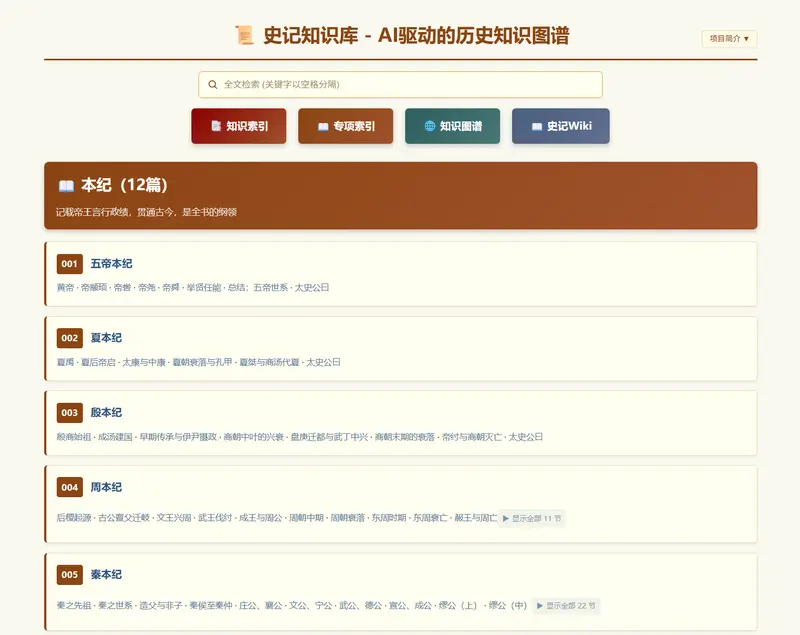
Task: Jump to section 早期传承与伊尹摄政
Action: pos(178,437)
